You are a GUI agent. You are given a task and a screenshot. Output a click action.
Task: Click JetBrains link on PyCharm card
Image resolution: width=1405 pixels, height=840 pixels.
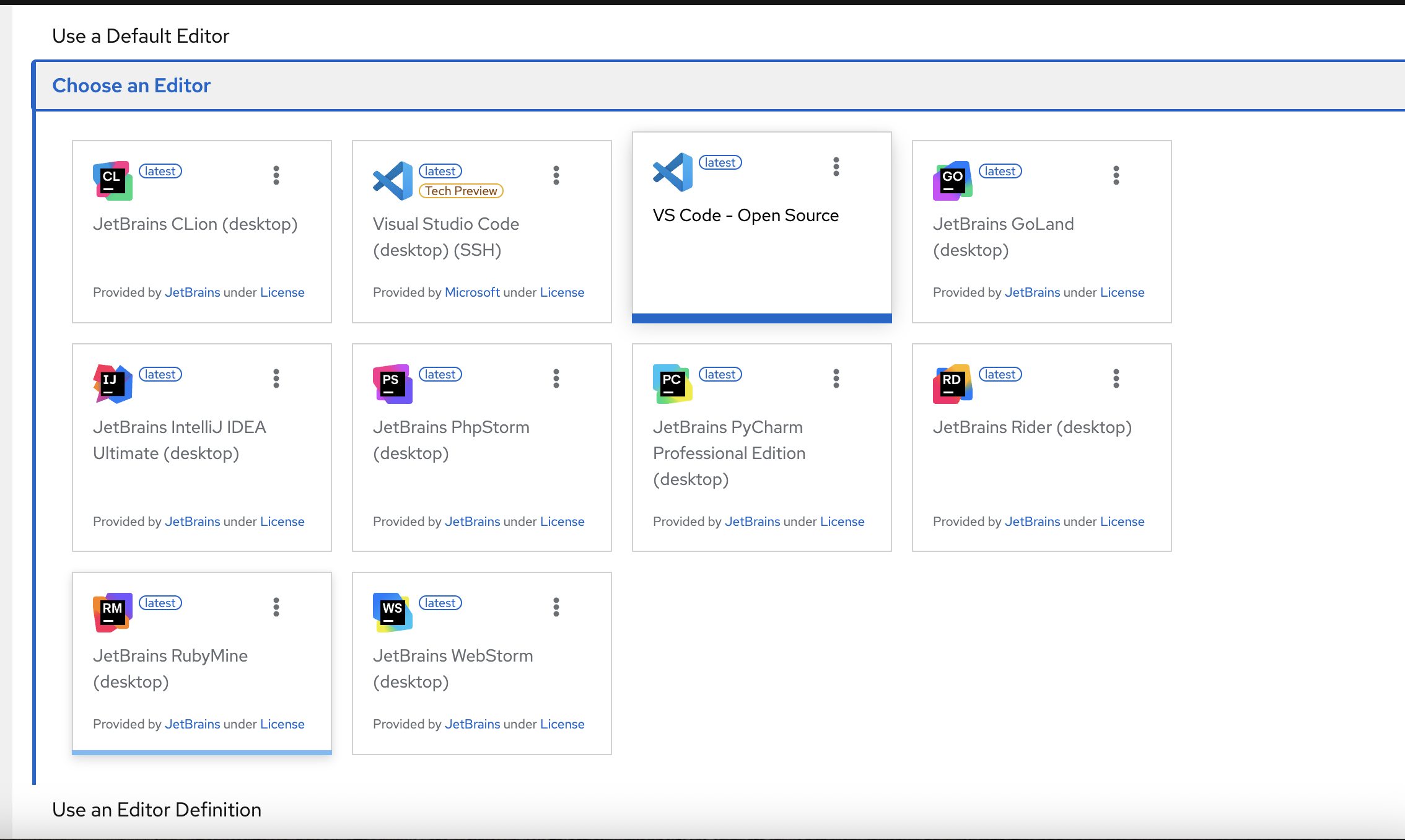pyautogui.click(x=752, y=522)
